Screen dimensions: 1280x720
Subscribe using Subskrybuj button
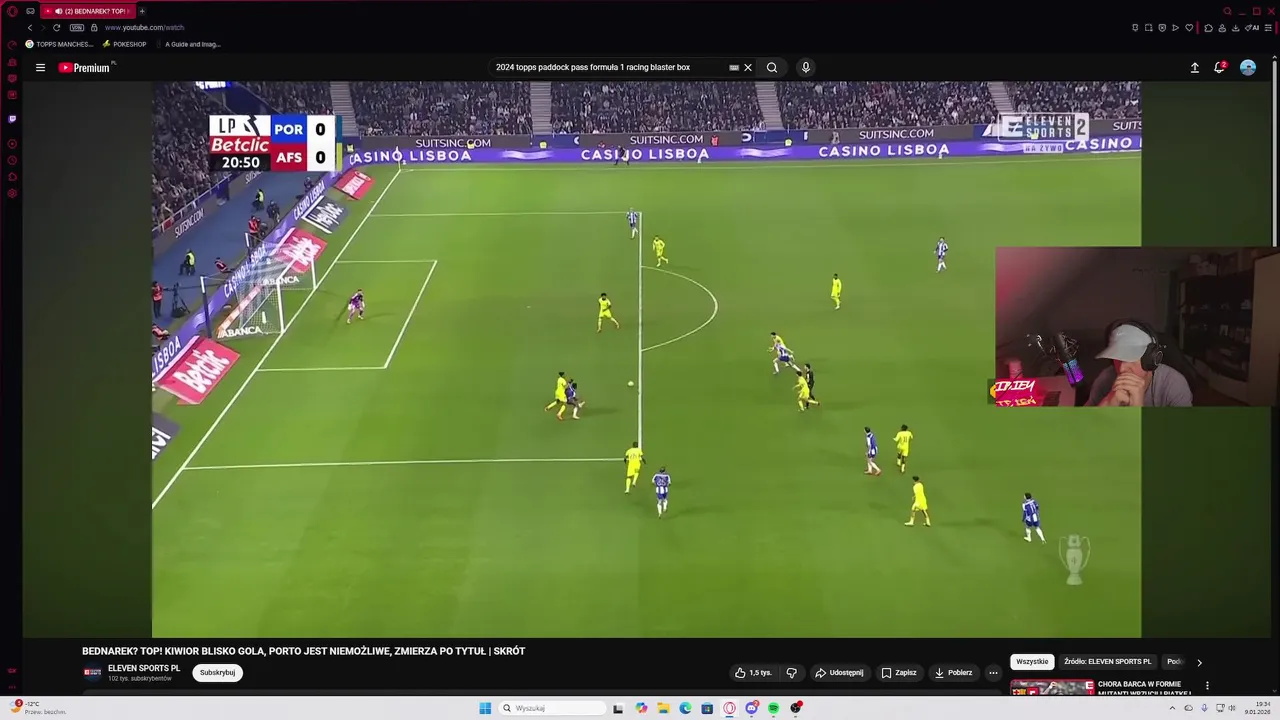coord(217,673)
